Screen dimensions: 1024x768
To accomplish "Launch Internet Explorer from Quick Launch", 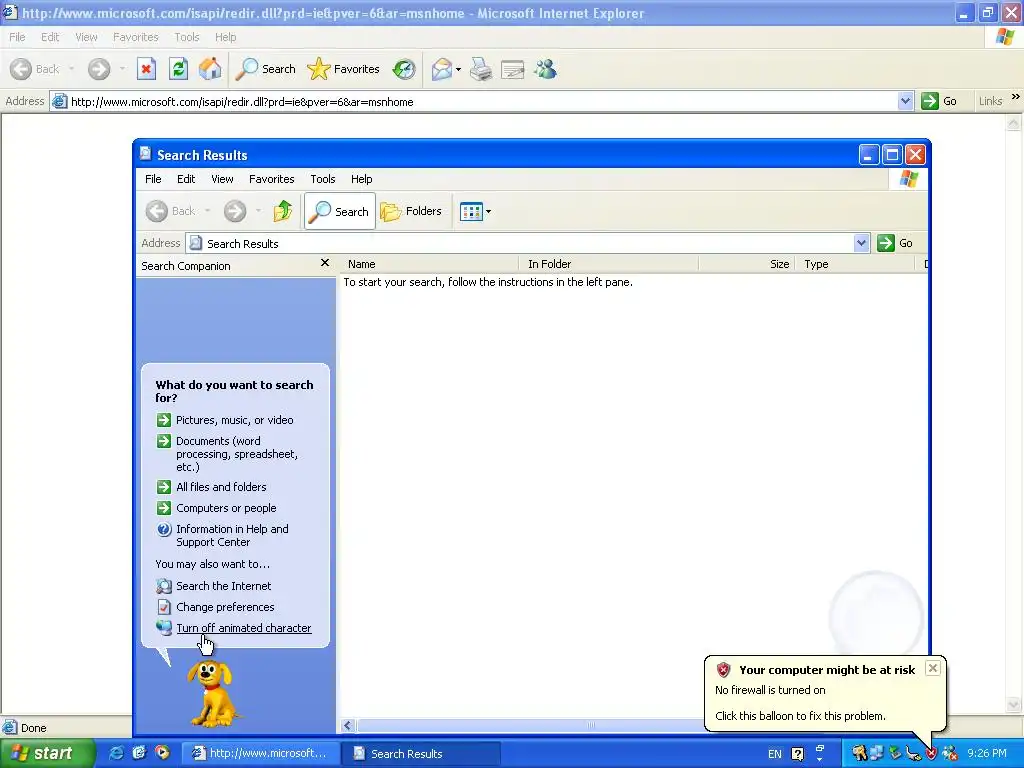I will pos(116,753).
